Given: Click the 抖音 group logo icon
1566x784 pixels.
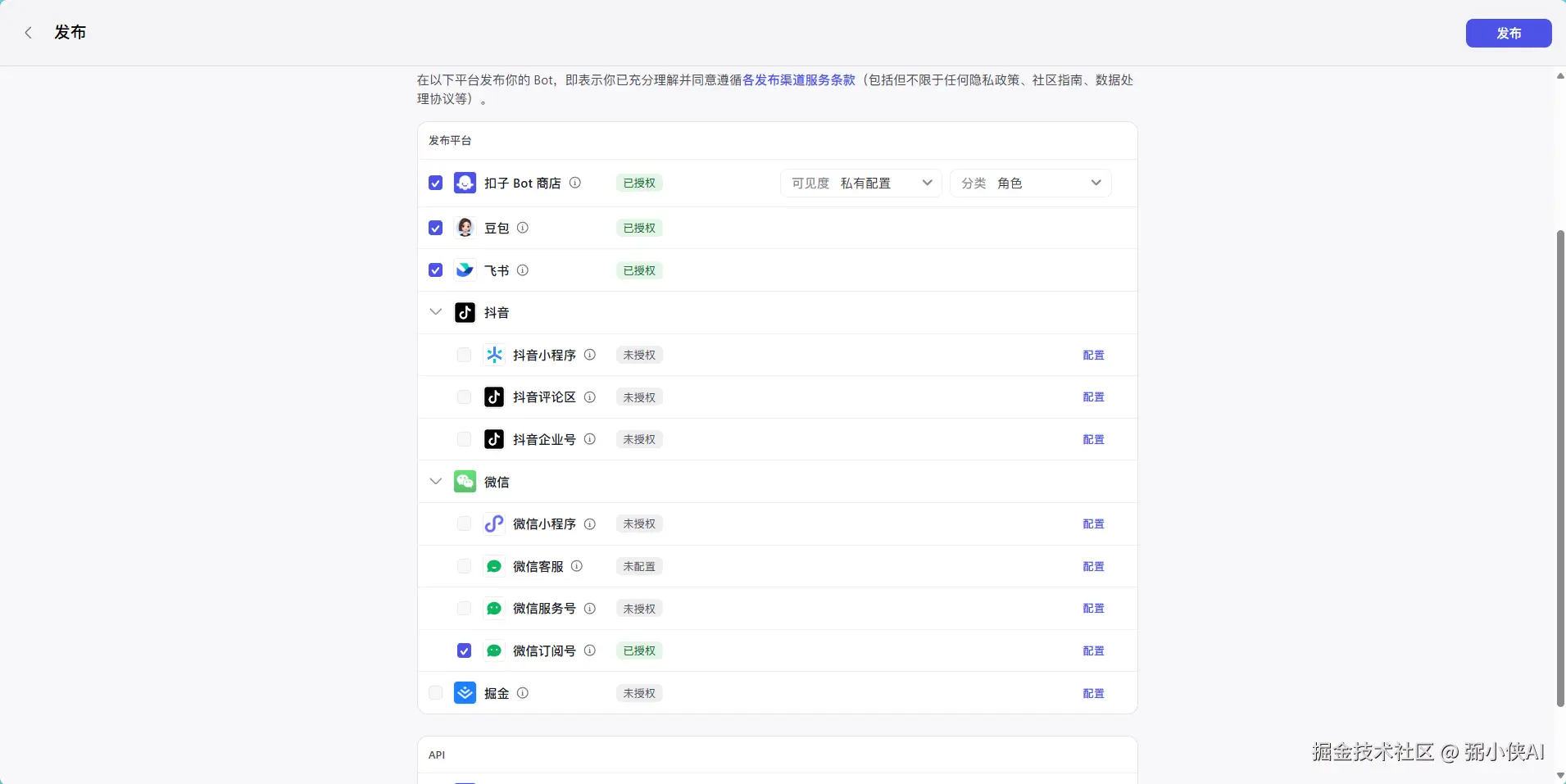Looking at the screenshot, I should 465,312.
